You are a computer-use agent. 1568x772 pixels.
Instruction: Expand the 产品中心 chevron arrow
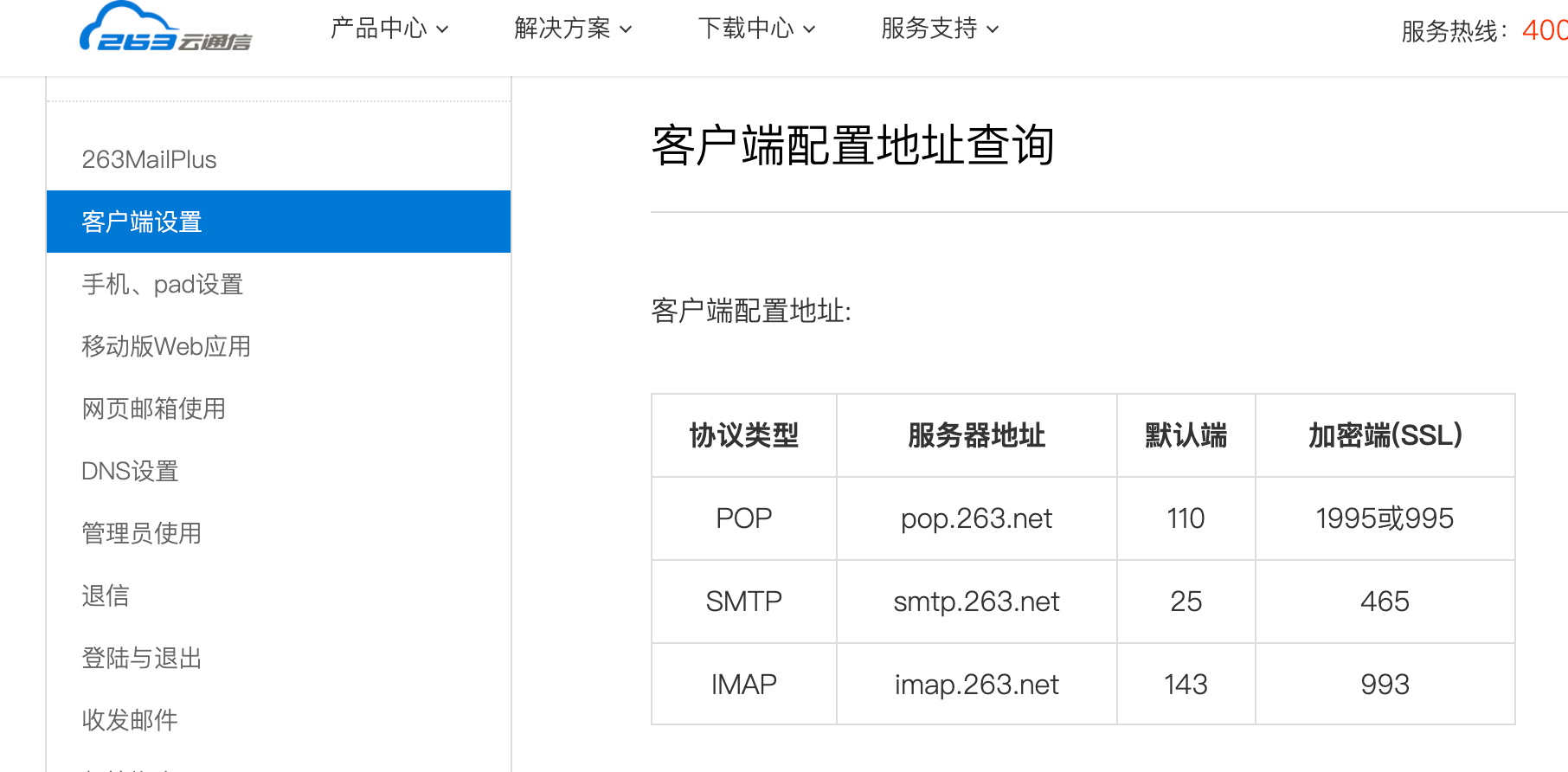click(442, 29)
